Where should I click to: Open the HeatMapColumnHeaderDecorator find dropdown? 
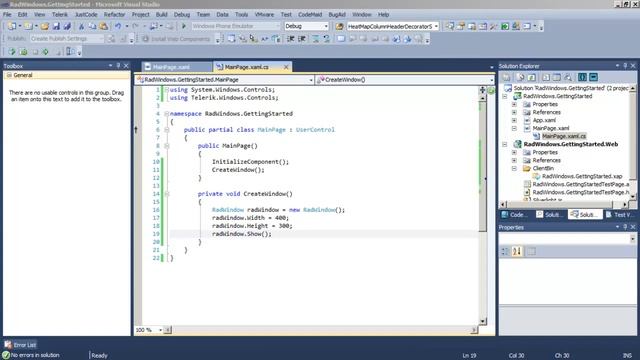[x=436, y=26]
